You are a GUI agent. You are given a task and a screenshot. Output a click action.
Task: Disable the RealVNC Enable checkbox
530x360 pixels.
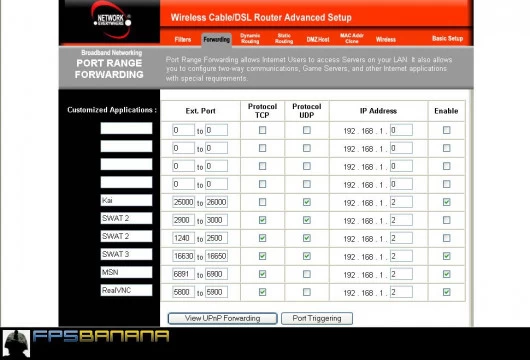click(x=447, y=292)
